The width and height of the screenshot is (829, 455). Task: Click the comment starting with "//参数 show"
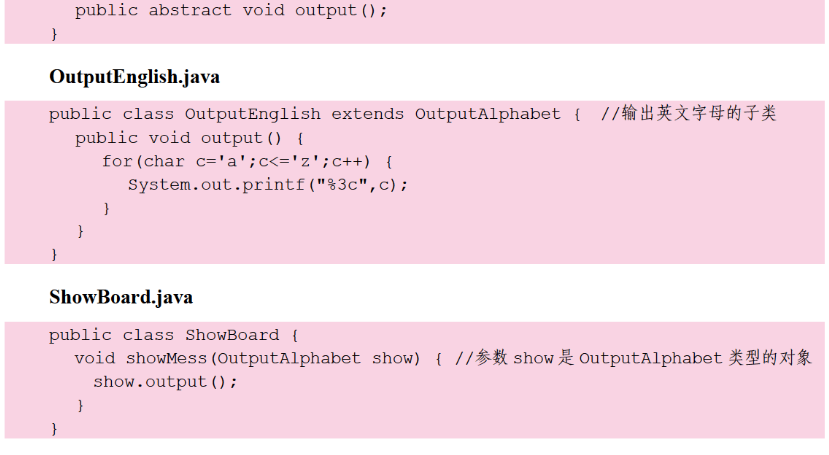pyautogui.click(x=633, y=358)
